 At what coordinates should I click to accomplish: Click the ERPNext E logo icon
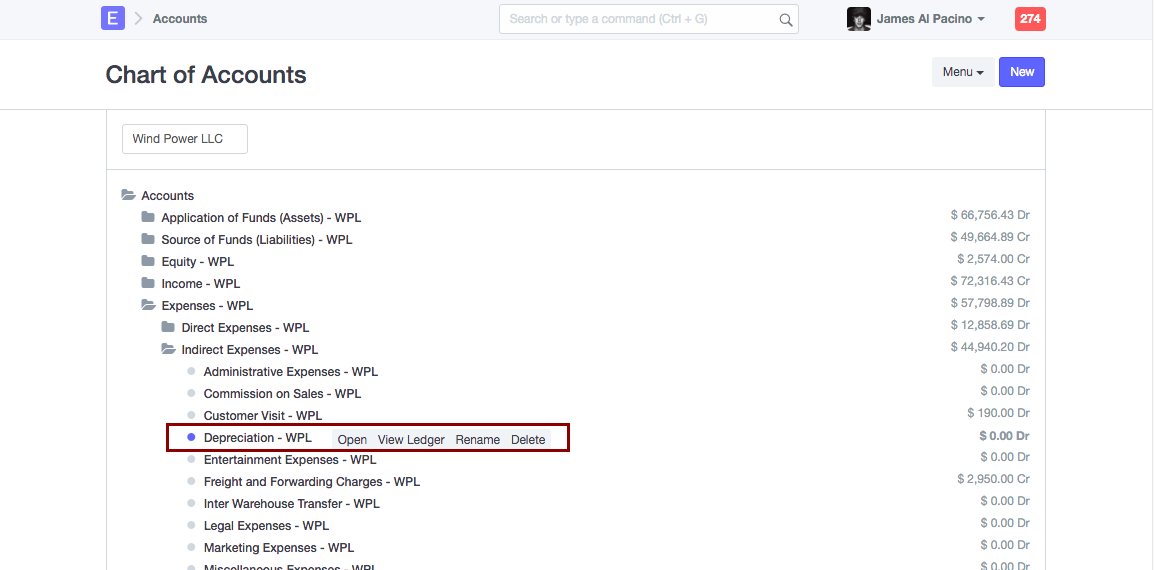tap(113, 18)
